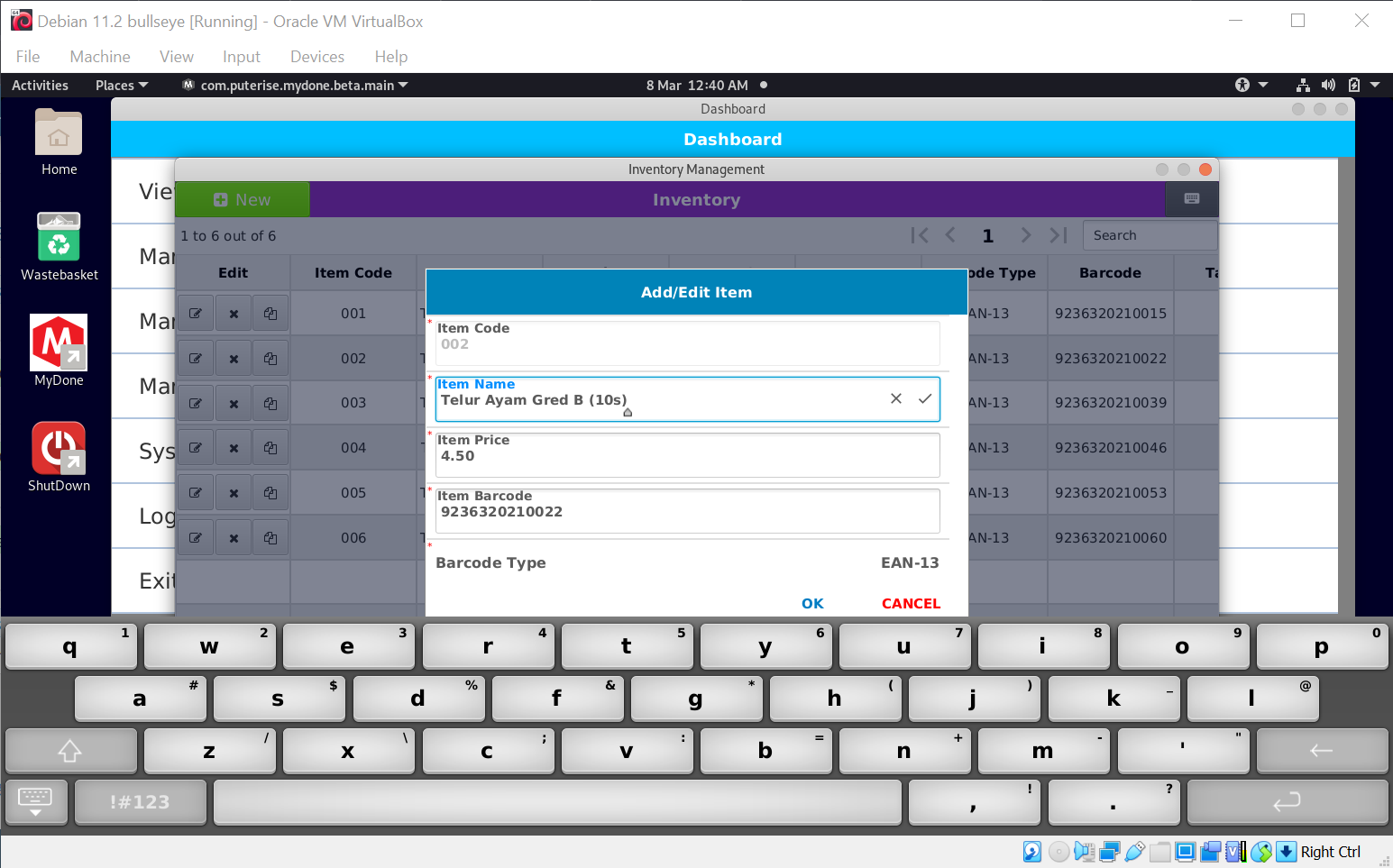Jump to first page of inventory list

pyautogui.click(x=920, y=235)
